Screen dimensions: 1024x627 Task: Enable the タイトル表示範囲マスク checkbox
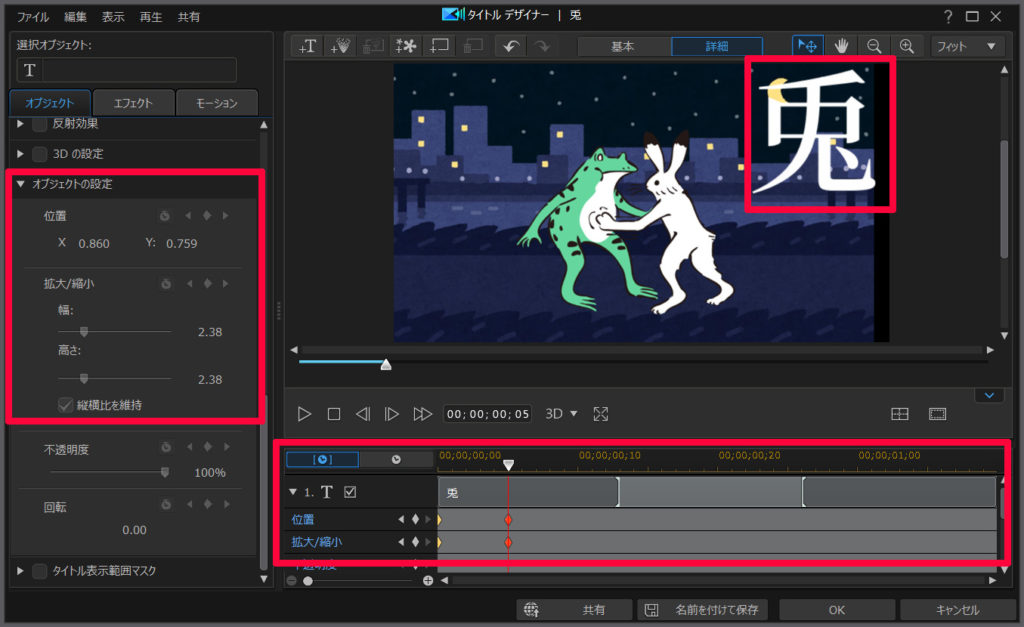[x=40, y=571]
